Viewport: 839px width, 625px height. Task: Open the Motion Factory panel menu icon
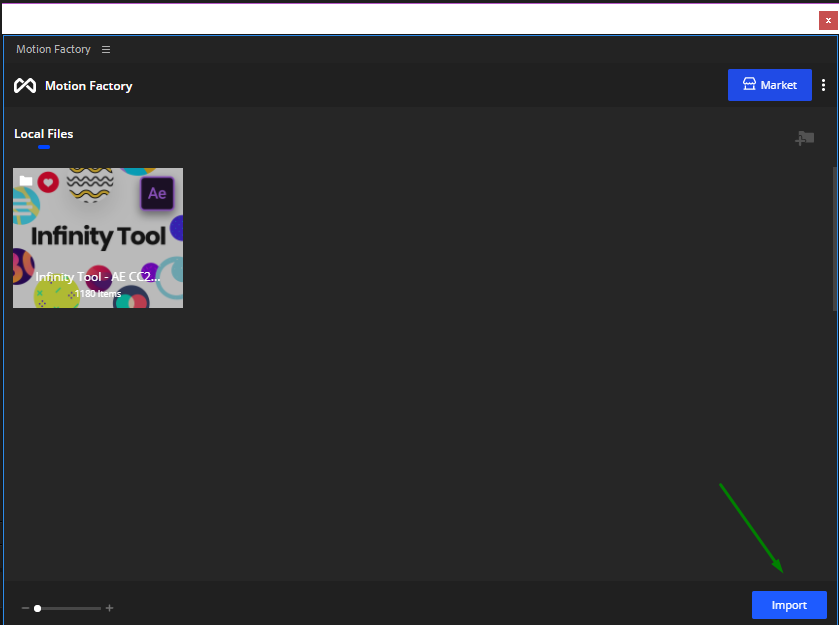(x=106, y=49)
